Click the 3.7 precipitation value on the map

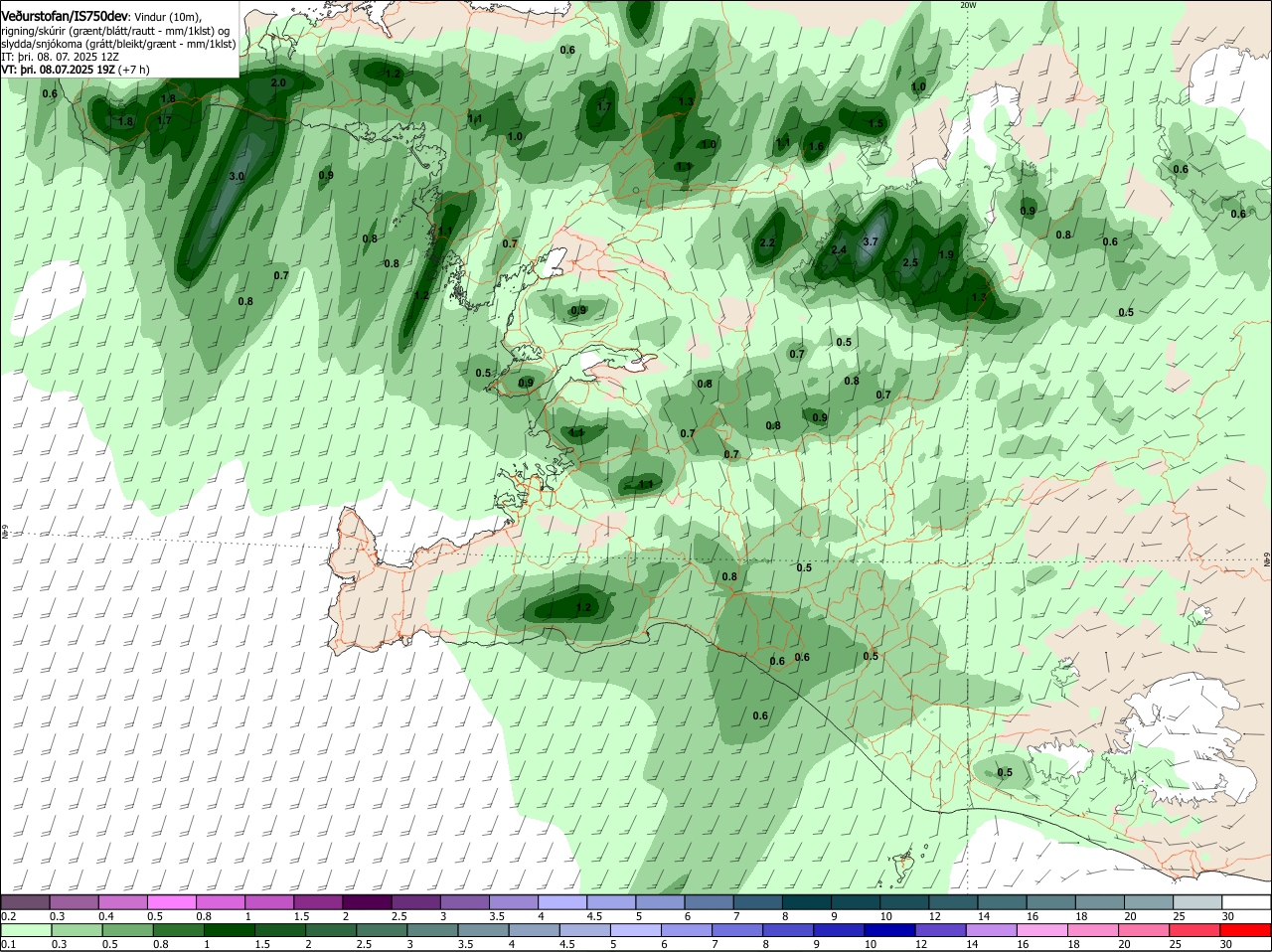(872, 241)
